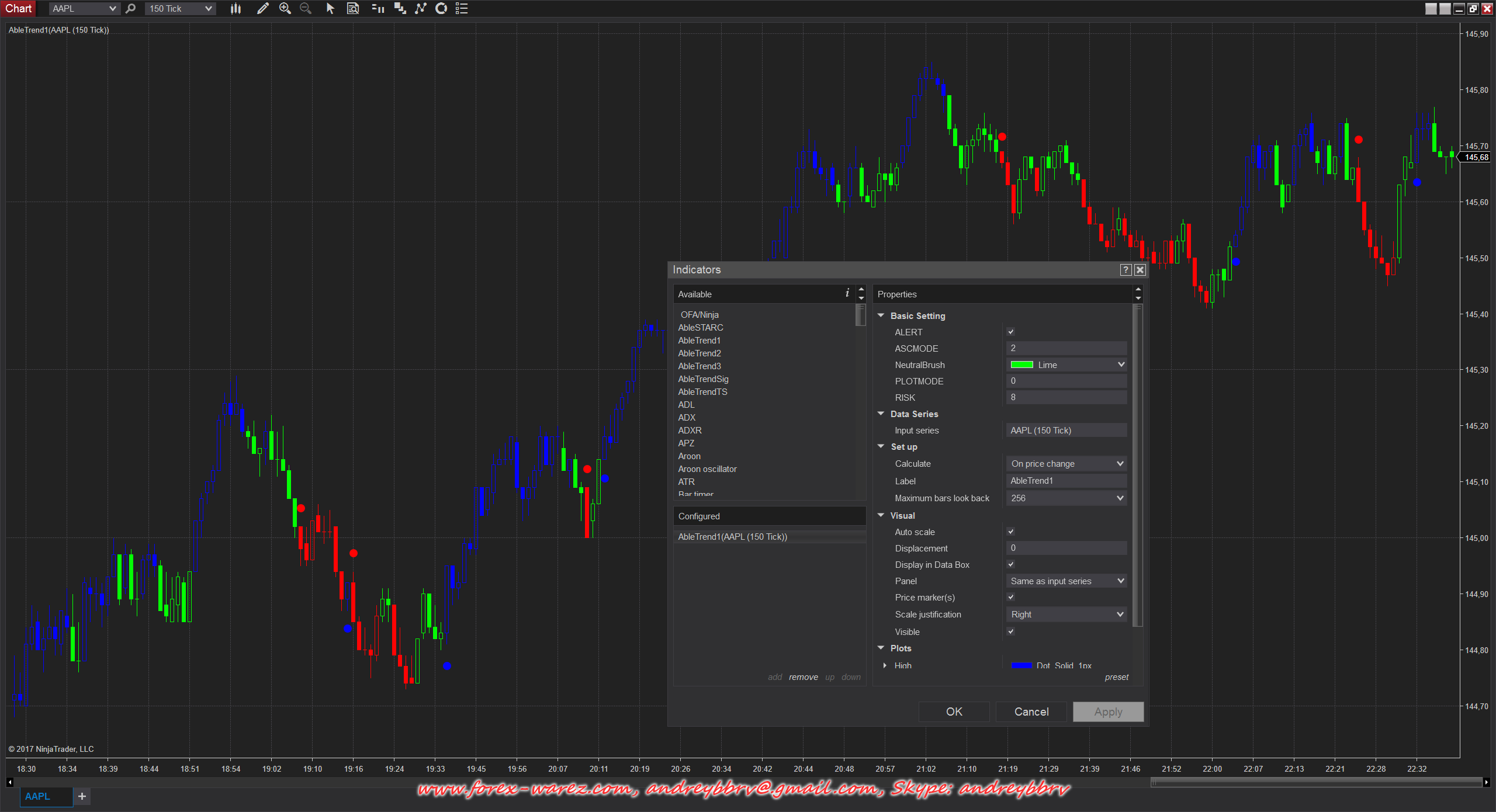The width and height of the screenshot is (1496, 812).
Task: Uncheck the Auto scale checkbox
Action: tap(1011, 532)
